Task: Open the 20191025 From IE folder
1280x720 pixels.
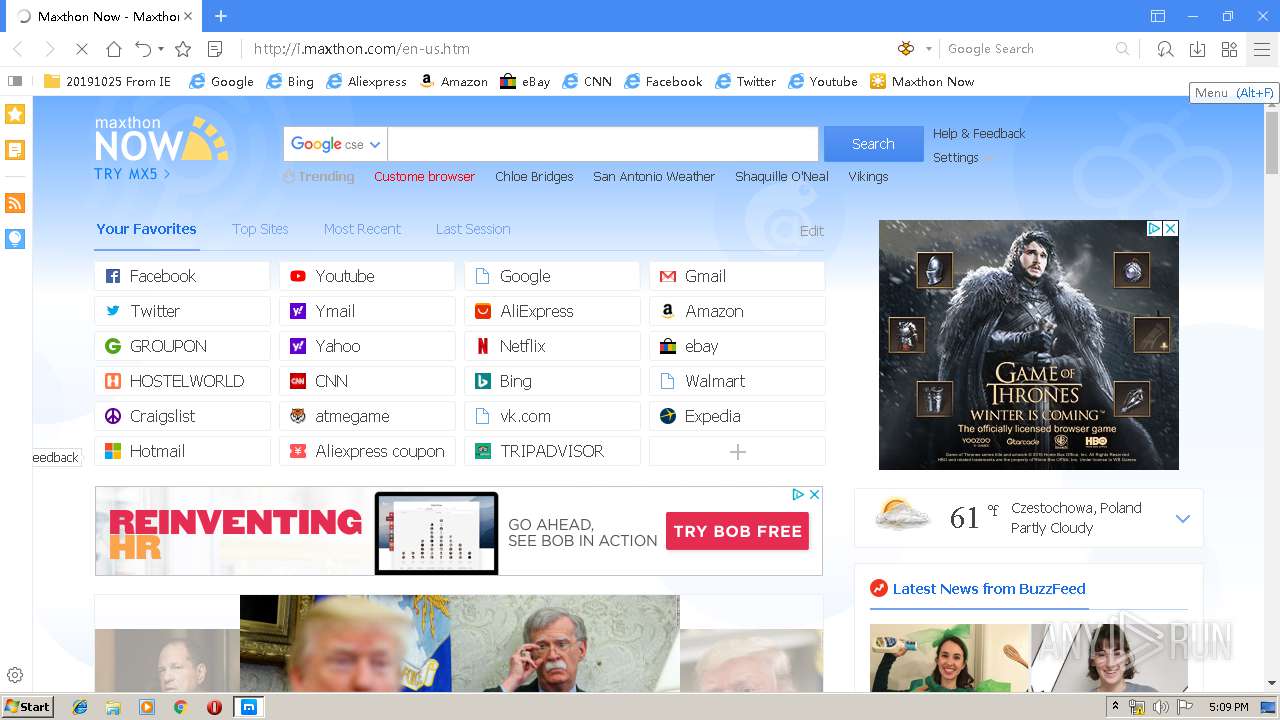Action: [107, 81]
